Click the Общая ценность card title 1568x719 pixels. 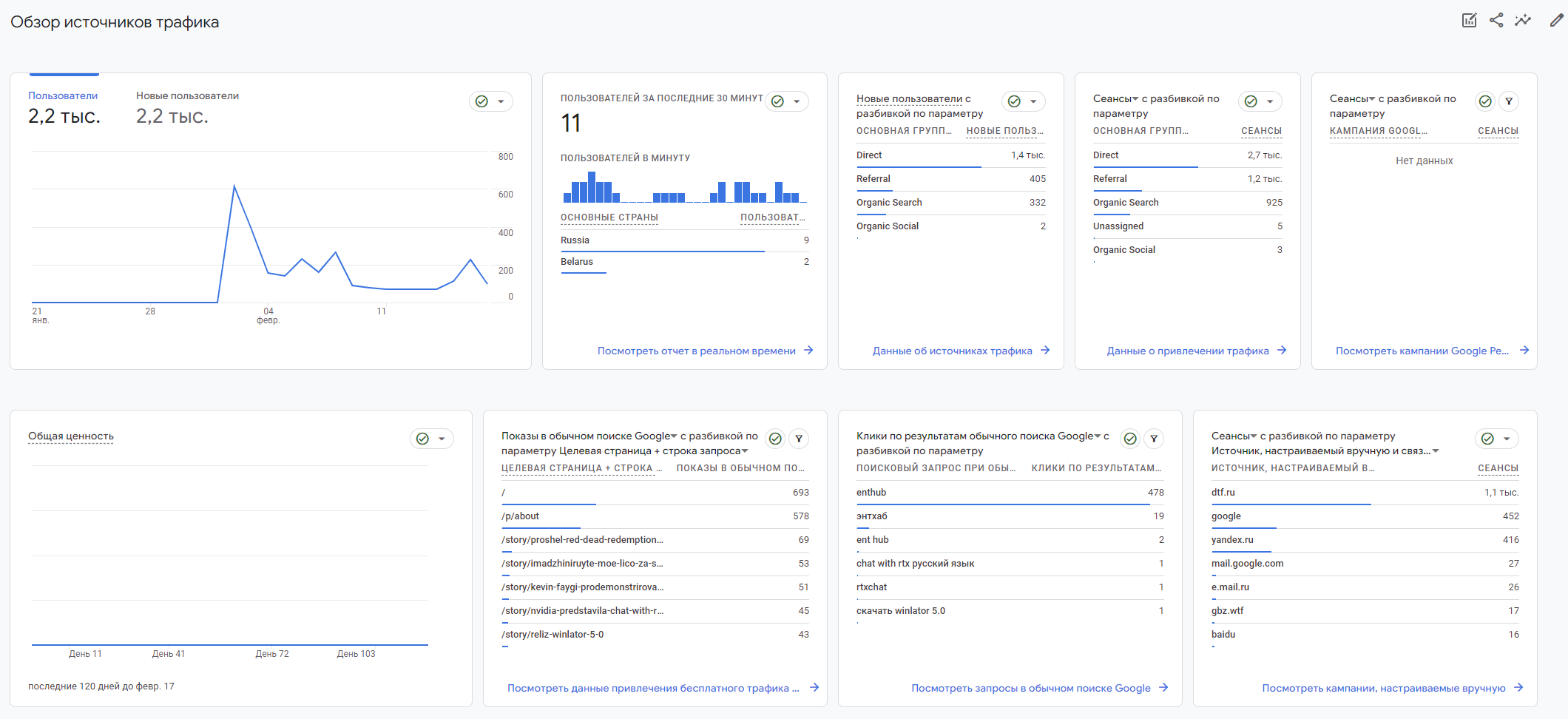tap(71, 436)
